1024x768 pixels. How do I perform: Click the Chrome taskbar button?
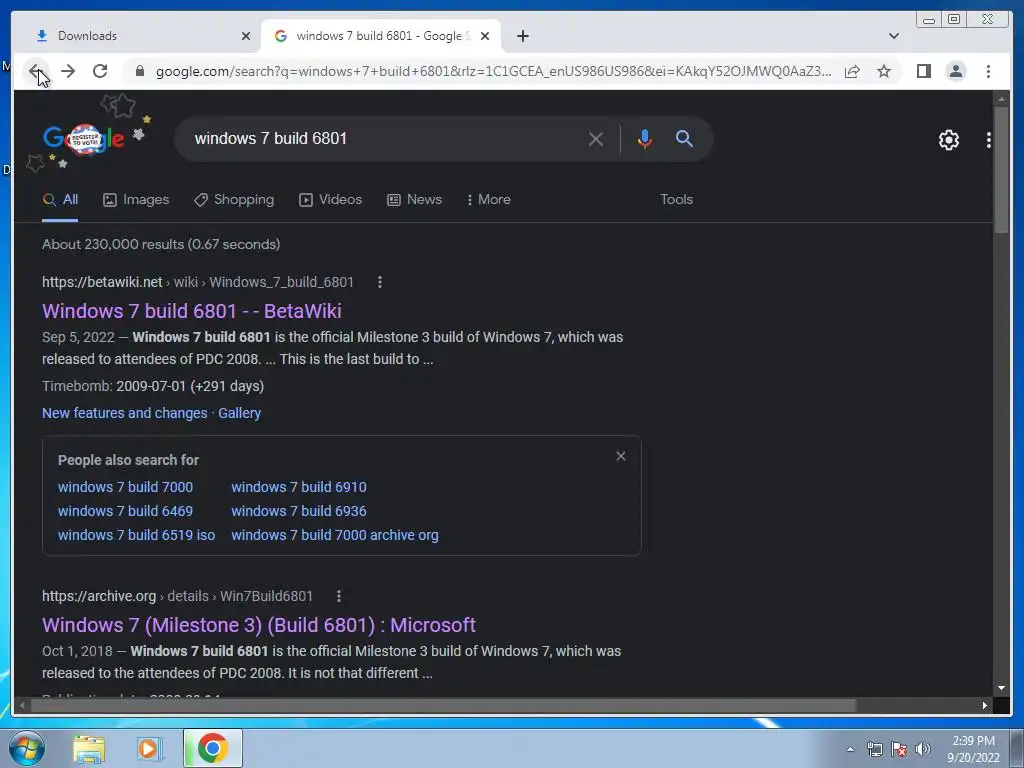(213, 748)
